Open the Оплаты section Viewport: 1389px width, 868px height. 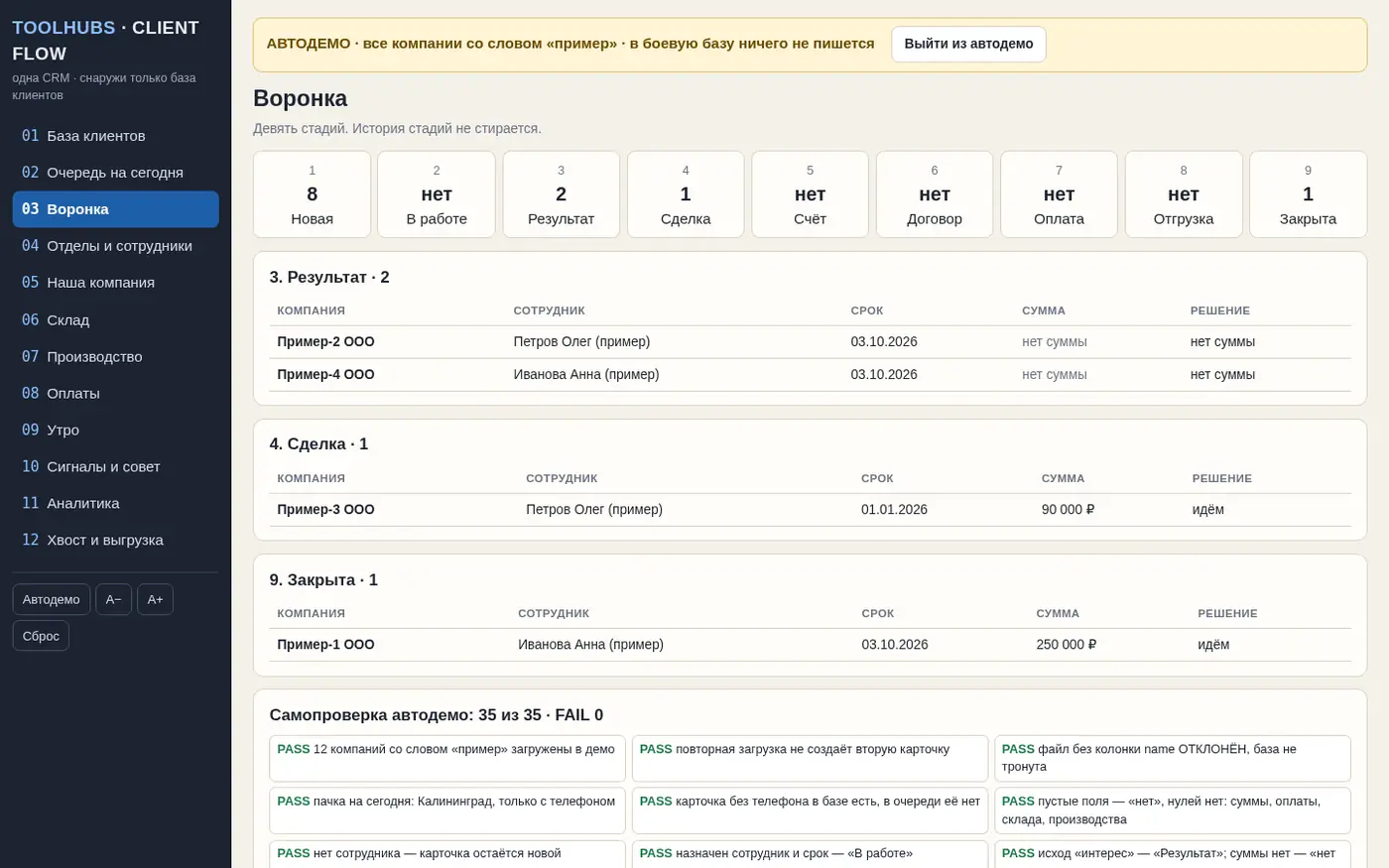(x=115, y=393)
